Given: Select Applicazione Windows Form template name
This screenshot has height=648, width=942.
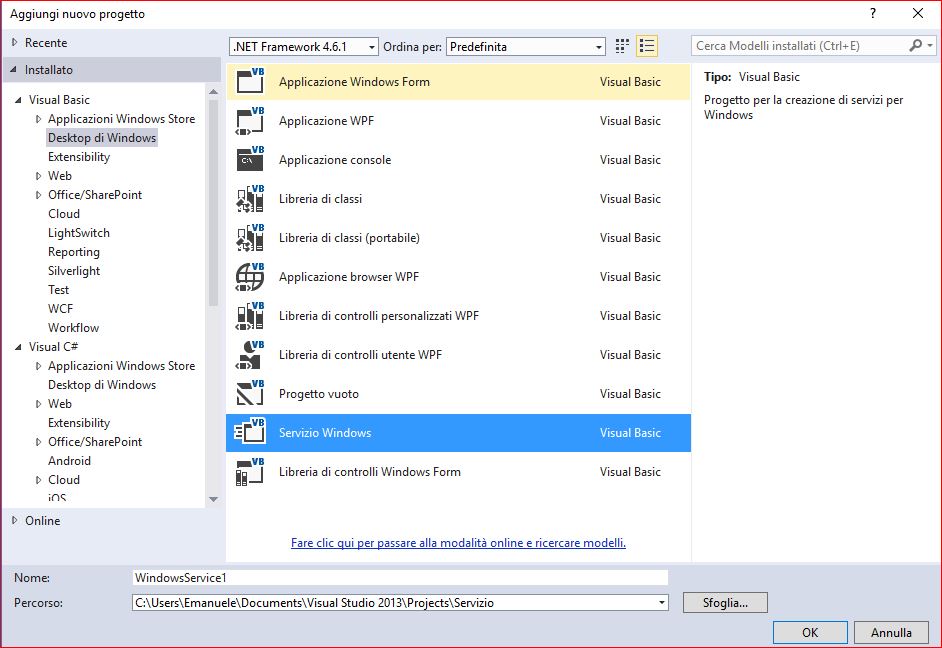Looking at the screenshot, I should pyautogui.click(x=354, y=82).
